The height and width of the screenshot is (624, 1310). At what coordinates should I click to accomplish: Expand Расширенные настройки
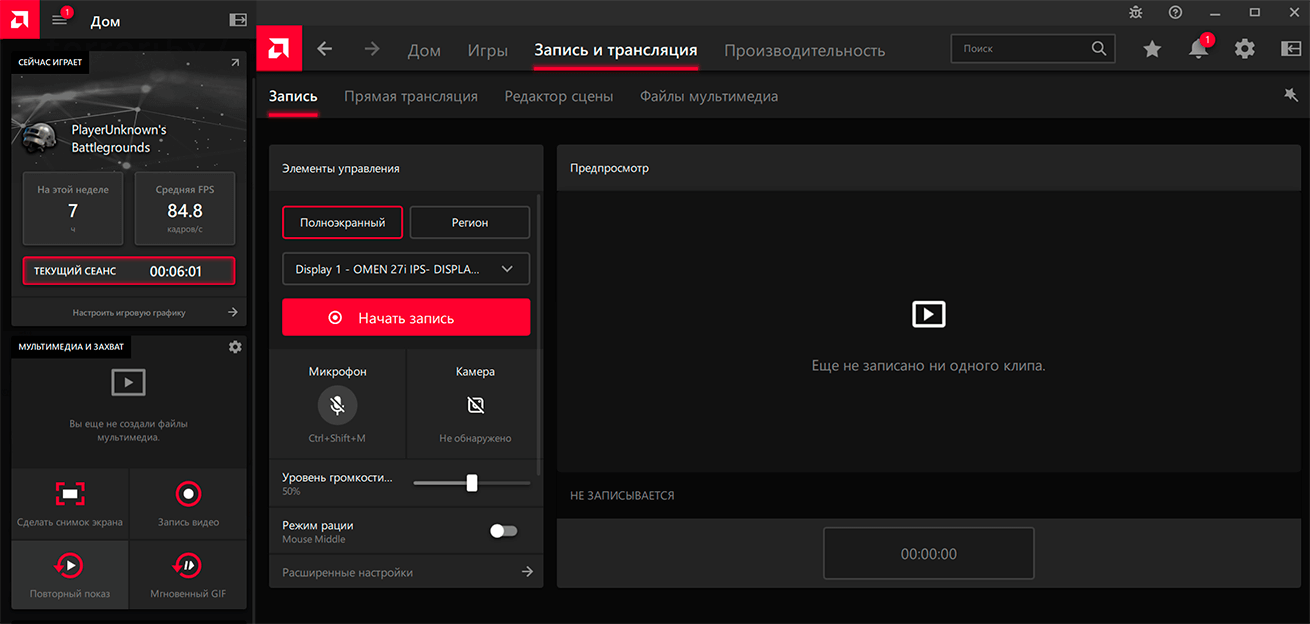click(x=406, y=572)
